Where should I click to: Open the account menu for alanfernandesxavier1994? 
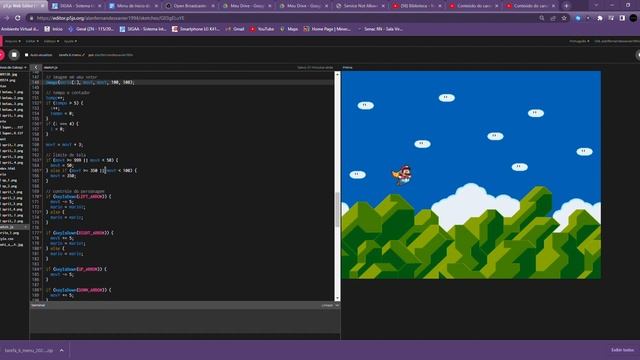pos(617,41)
